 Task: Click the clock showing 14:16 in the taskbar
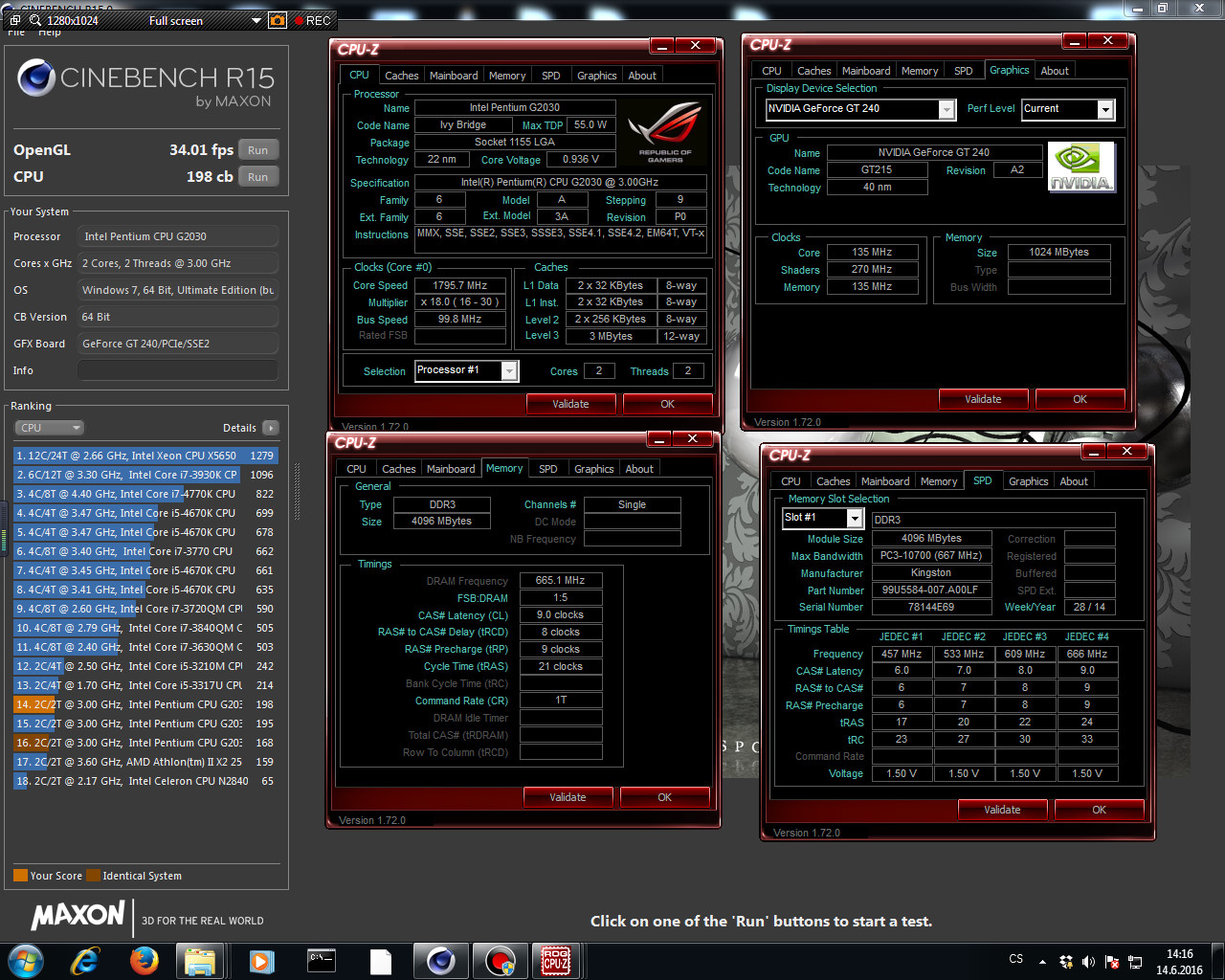(1179, 954)
